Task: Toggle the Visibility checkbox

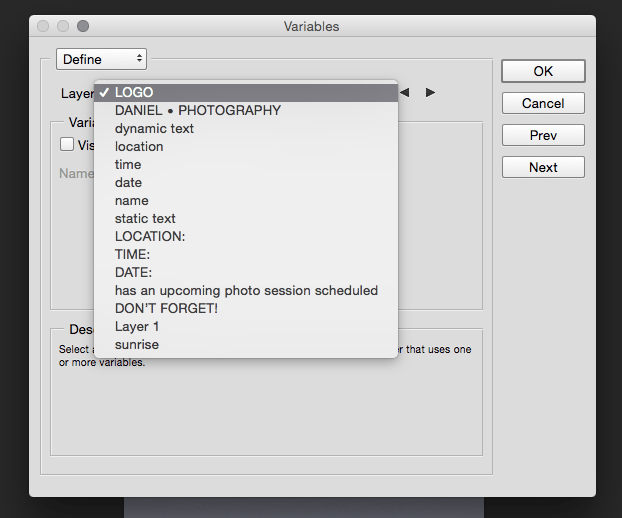Action: (67, 144)
